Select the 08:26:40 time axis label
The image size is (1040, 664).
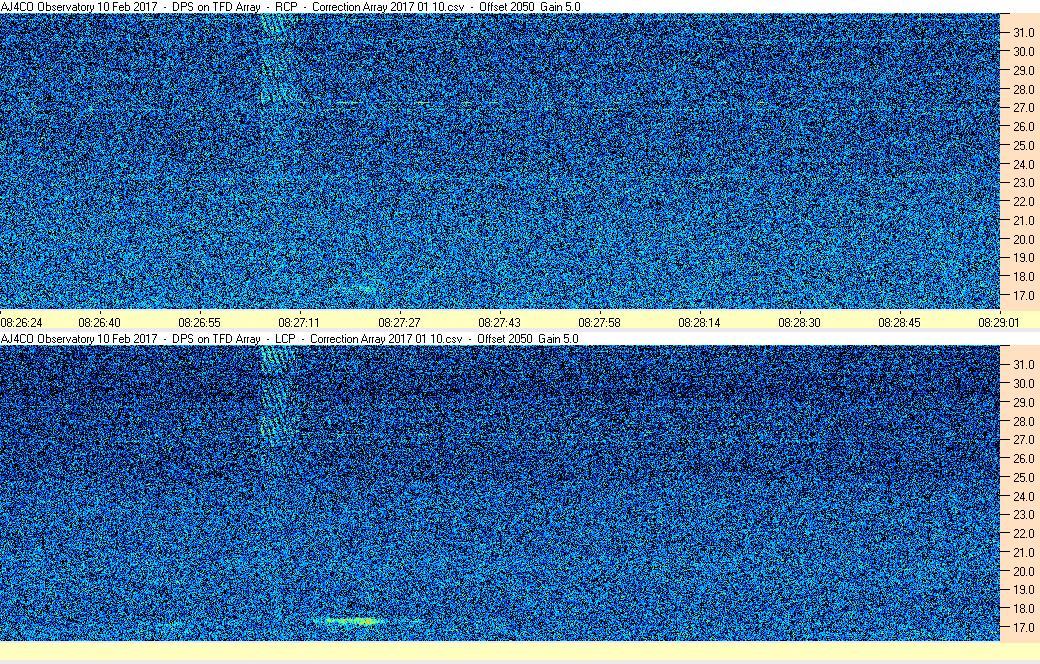(x=99, y=323)
